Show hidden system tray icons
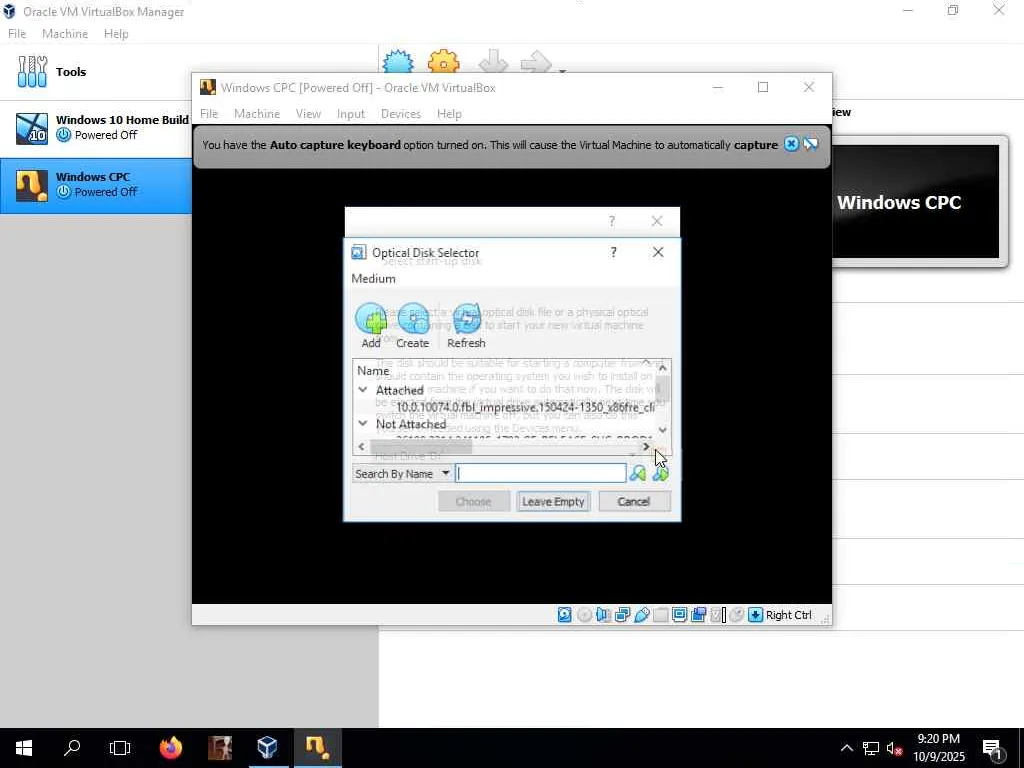Viewport: 1024px width, 768px height. (846, 748)
